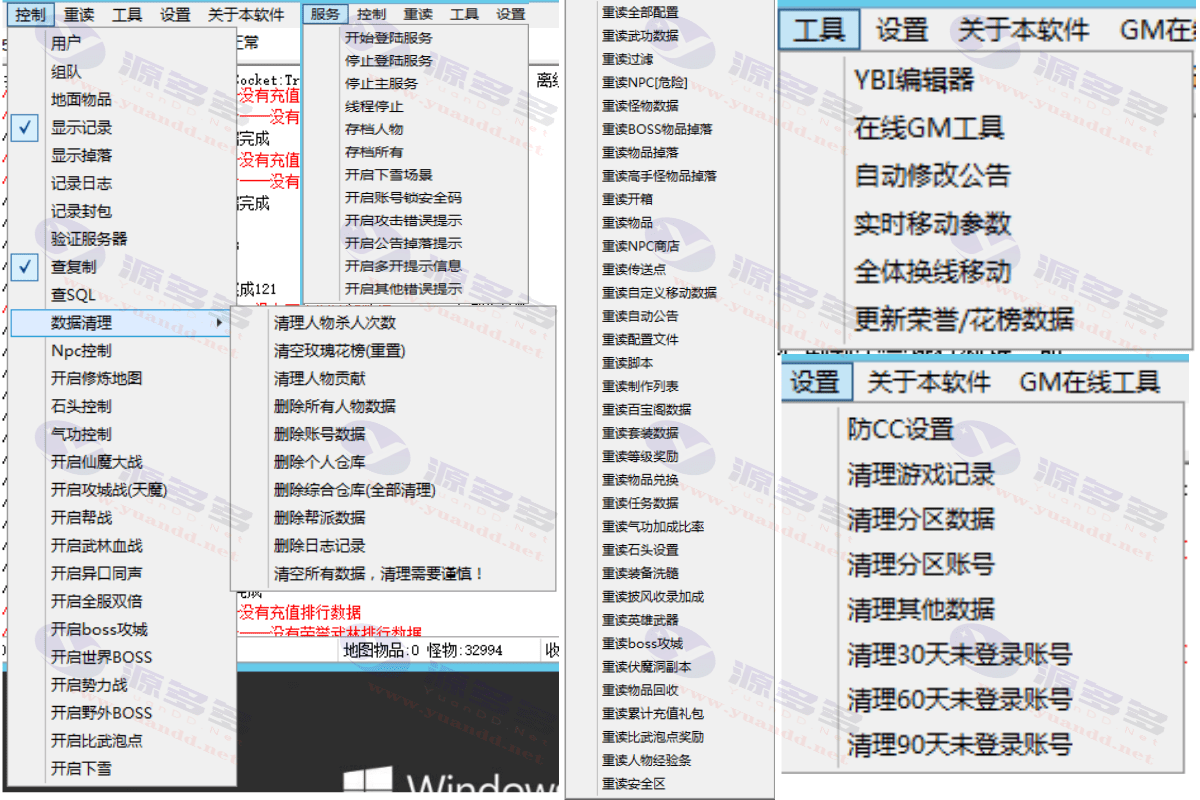Select 开启修炼地图 in the 控制 menu
The height and width of the screenshot is (800, 1200).
click(96, 378)
